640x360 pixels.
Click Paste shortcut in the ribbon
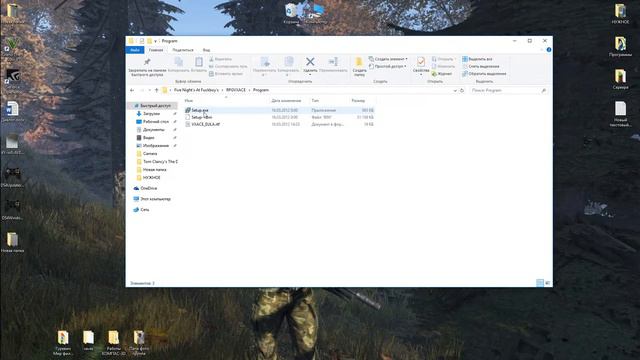coord(226,74)
